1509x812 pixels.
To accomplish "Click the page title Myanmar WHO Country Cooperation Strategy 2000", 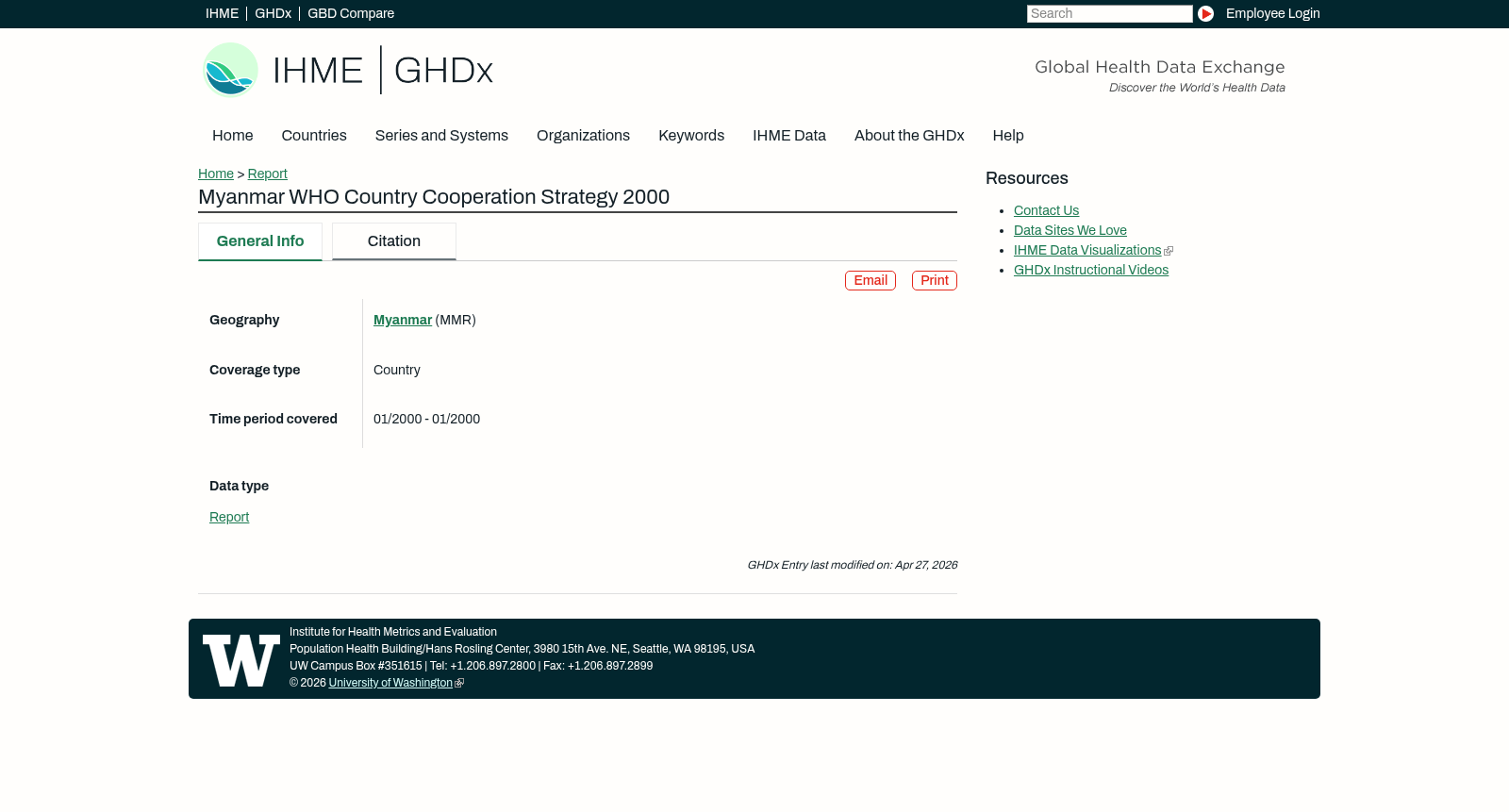I will tap(434, 197).
